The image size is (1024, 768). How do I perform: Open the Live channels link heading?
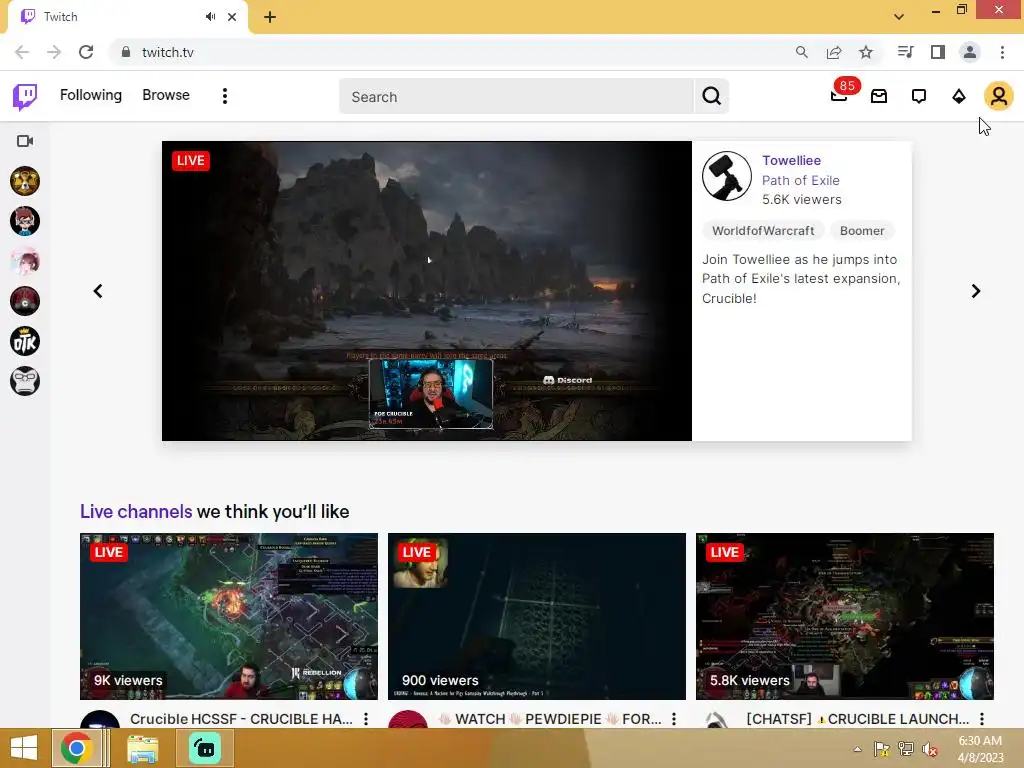point(136,511)
